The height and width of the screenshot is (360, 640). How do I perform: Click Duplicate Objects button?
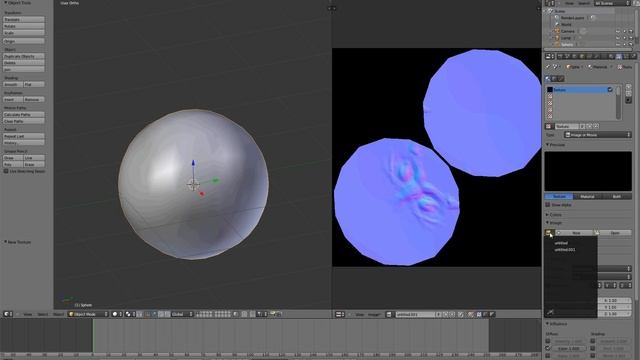tap(24, 56)
